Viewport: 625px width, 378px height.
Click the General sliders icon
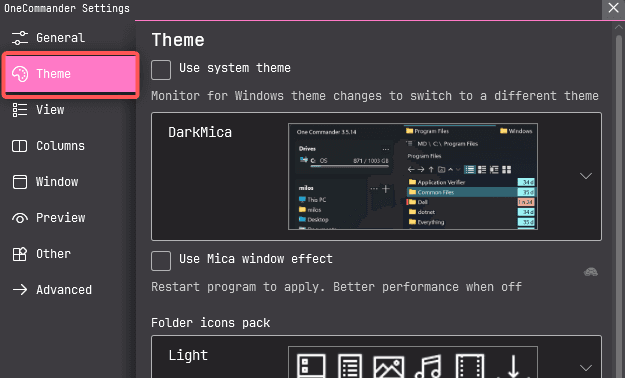(x=20, y=38)
